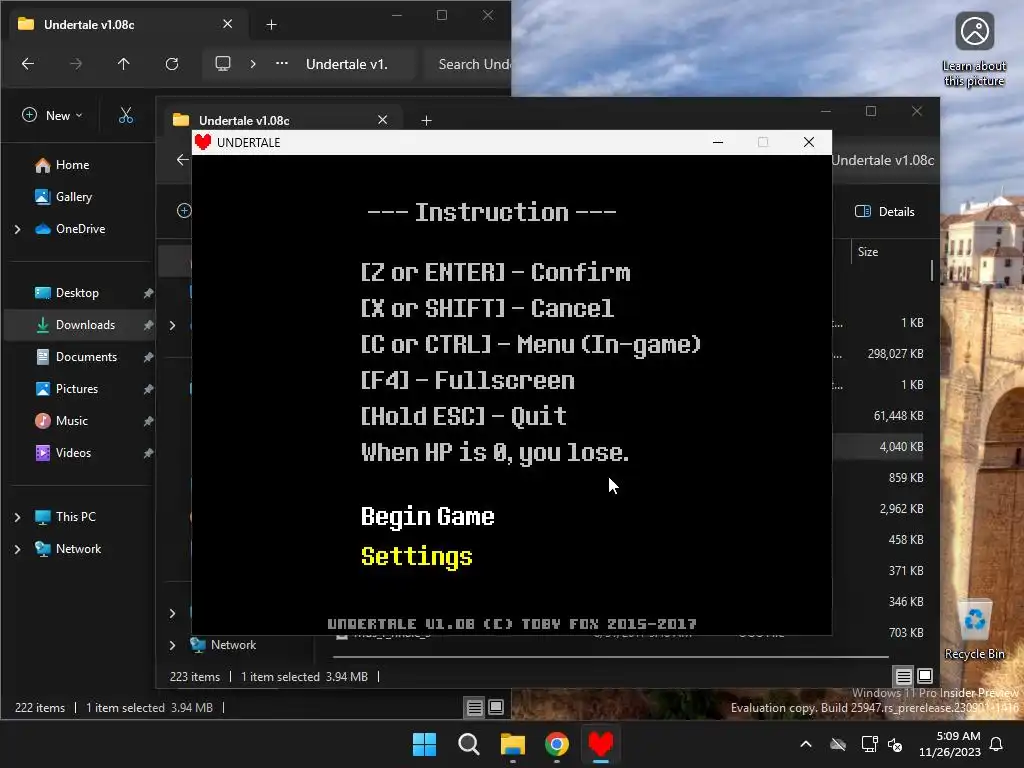Open File Explorer from the taskbar
This screenshot has width=1024, height=768.
pos(513,744)
